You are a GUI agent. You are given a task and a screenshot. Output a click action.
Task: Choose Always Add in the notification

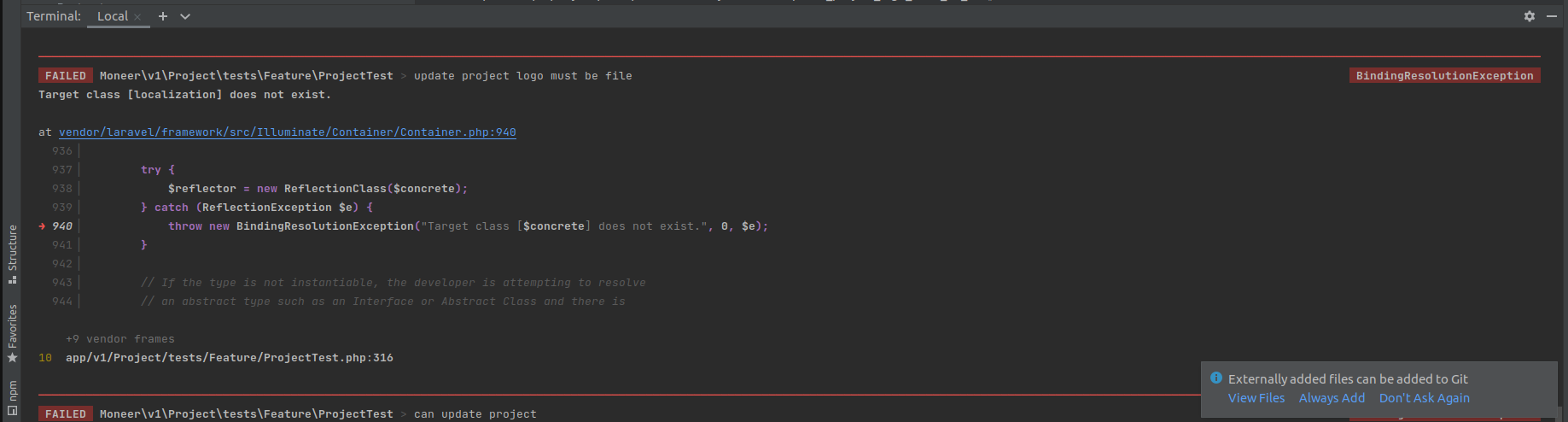[x=1332, y=398]
